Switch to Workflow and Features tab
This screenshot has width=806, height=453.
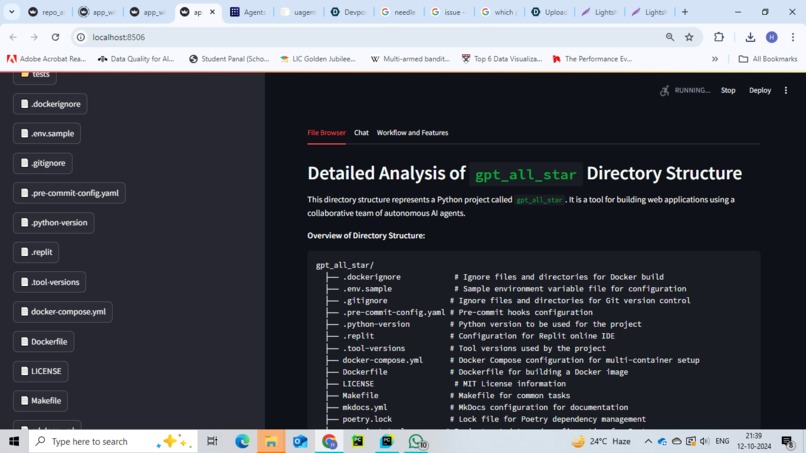412,133
